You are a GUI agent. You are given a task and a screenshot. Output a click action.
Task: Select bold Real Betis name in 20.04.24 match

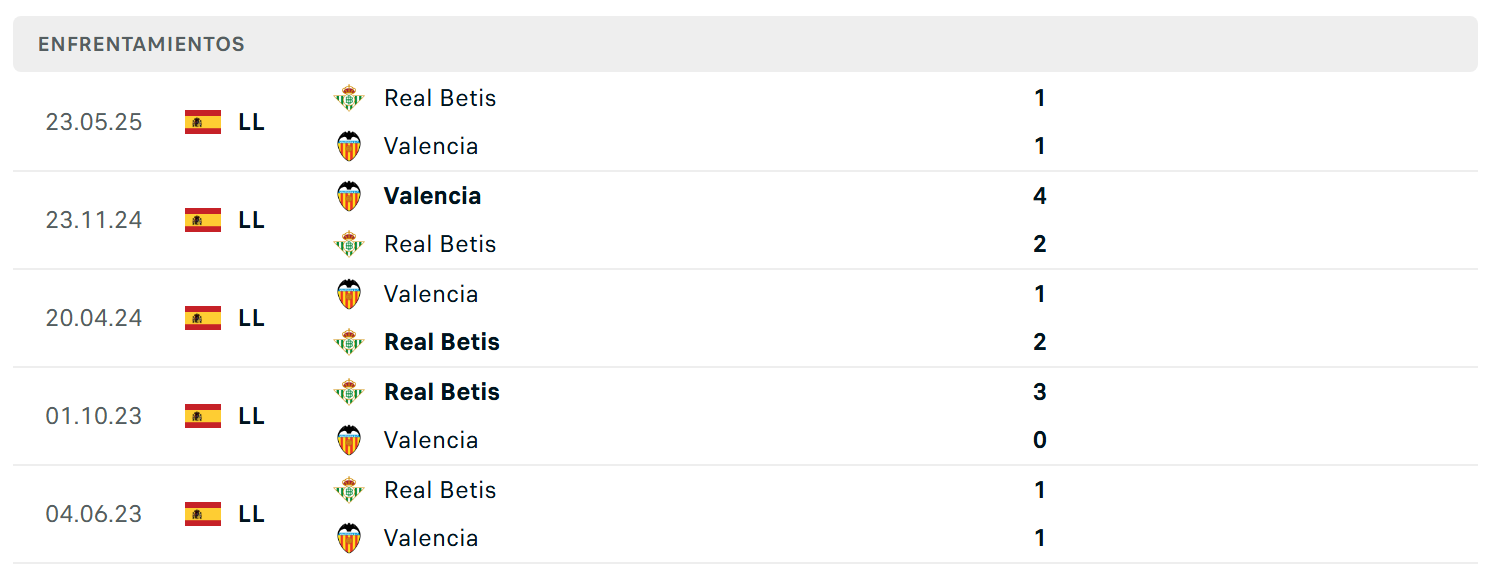click(x=442, y=342)
